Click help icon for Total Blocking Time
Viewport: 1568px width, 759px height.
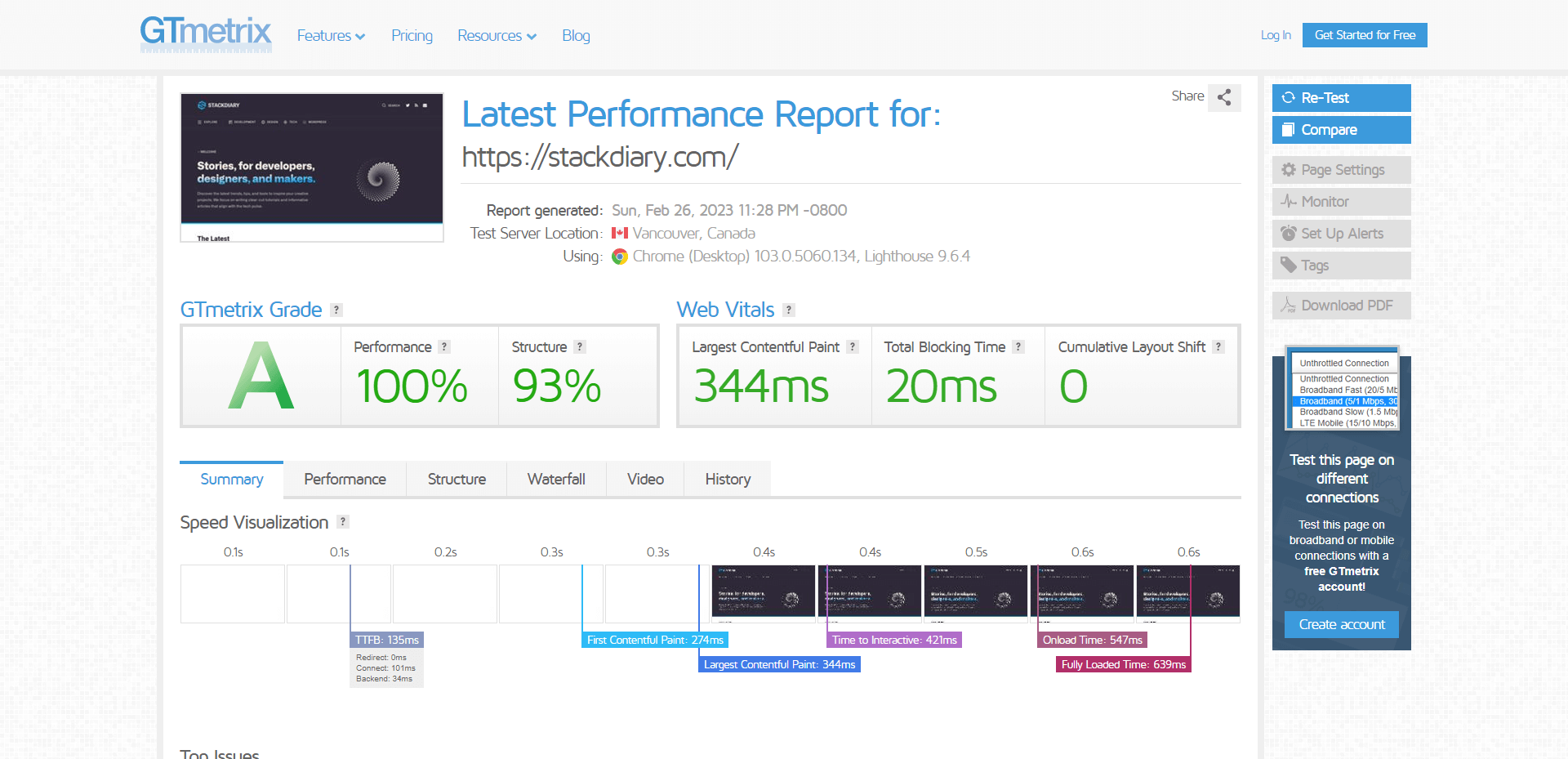coord(1018,347)
